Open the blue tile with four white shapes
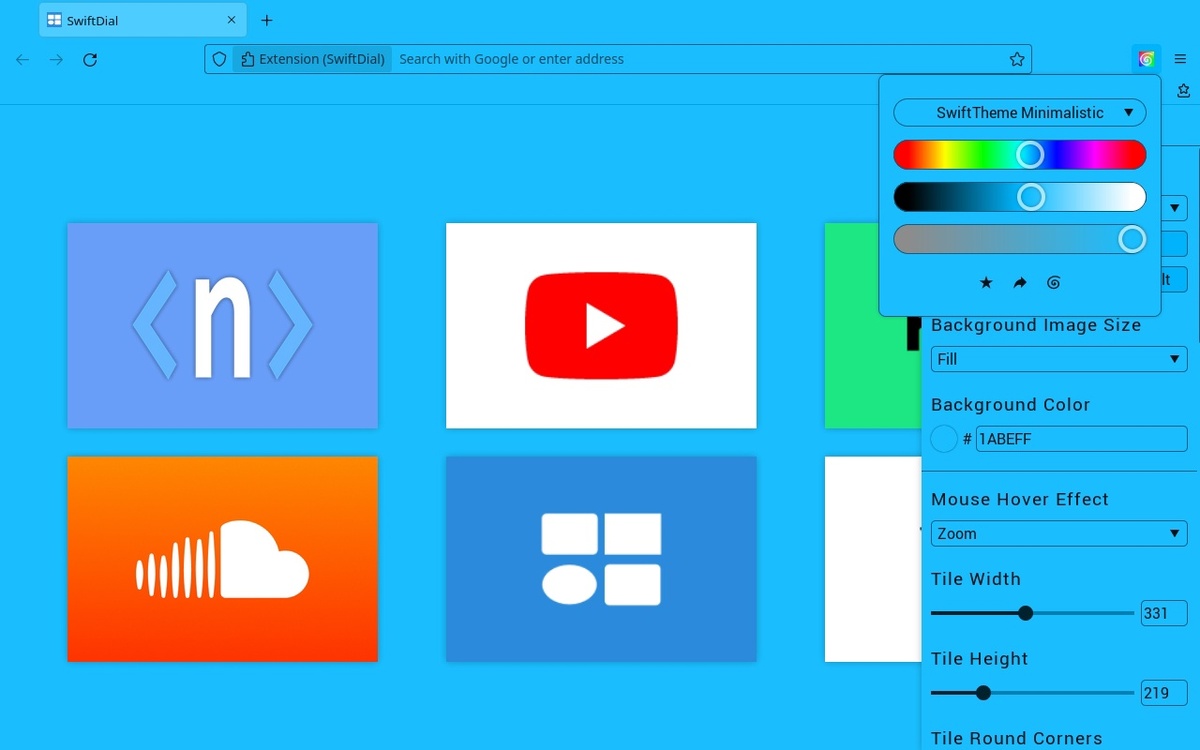 601,559
